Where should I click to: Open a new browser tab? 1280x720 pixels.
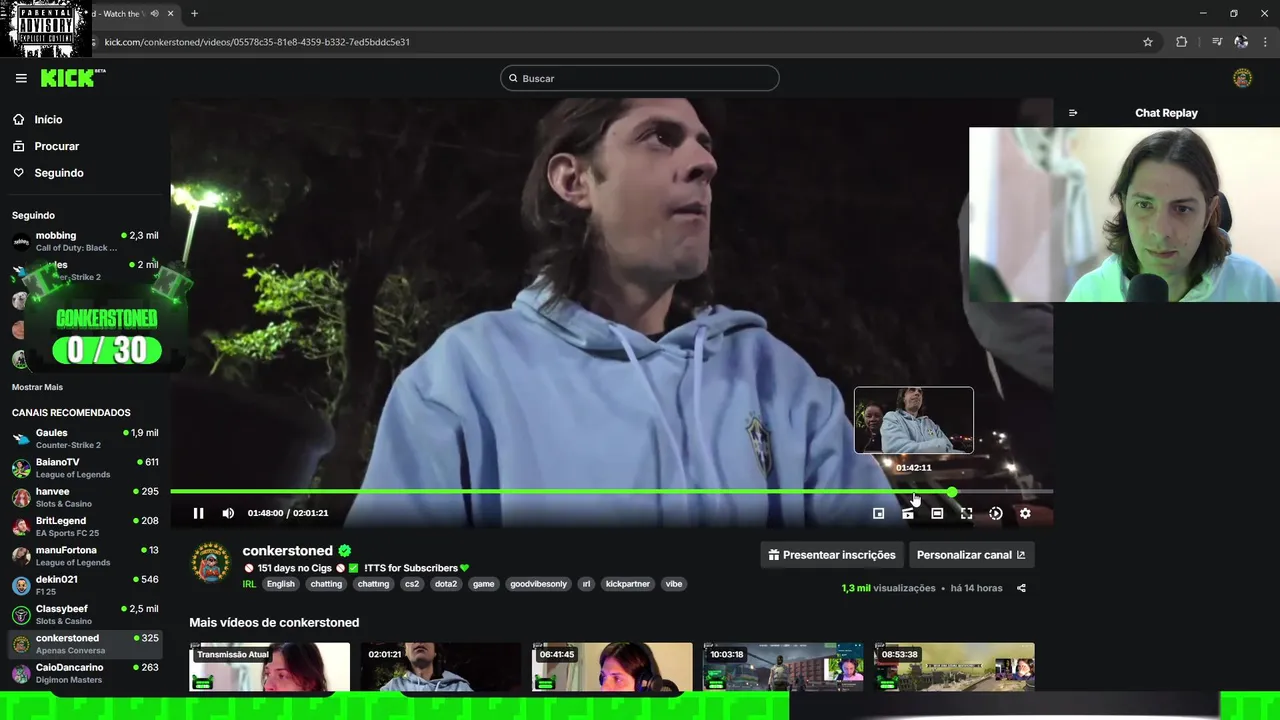[x=194, y=14]
